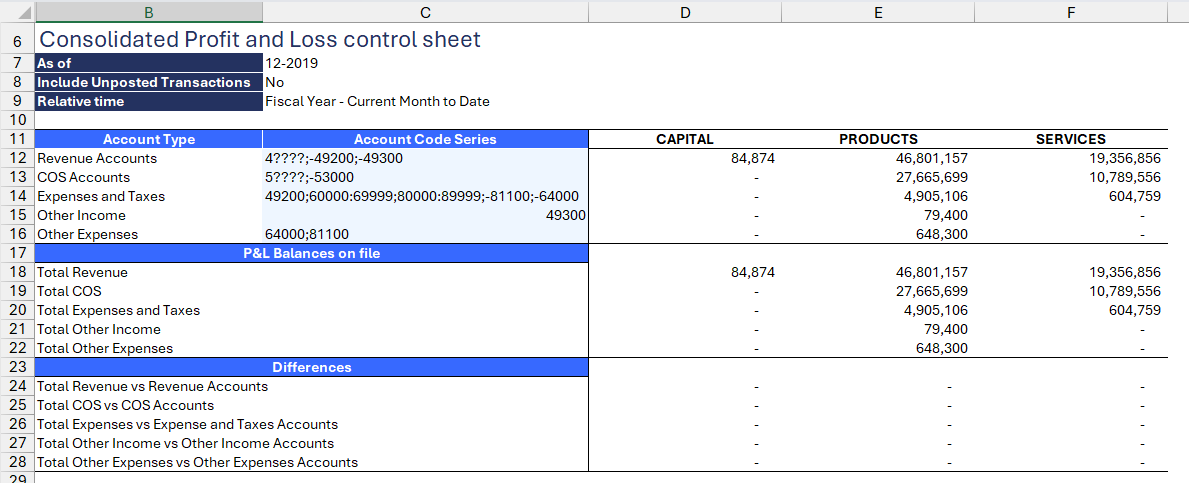Select row 11 header
Viewport: 1189px width, 483px height.
(17, 140)
